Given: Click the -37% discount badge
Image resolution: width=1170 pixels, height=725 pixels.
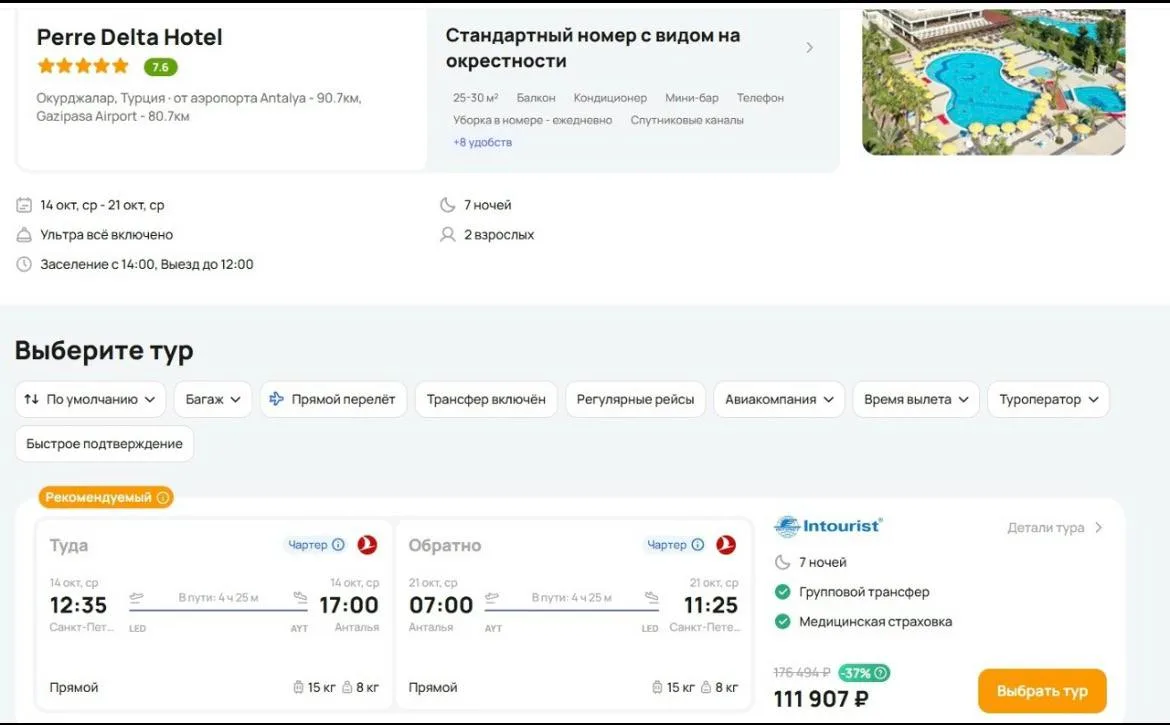Looking at the screenshot, I should [863, 673].
